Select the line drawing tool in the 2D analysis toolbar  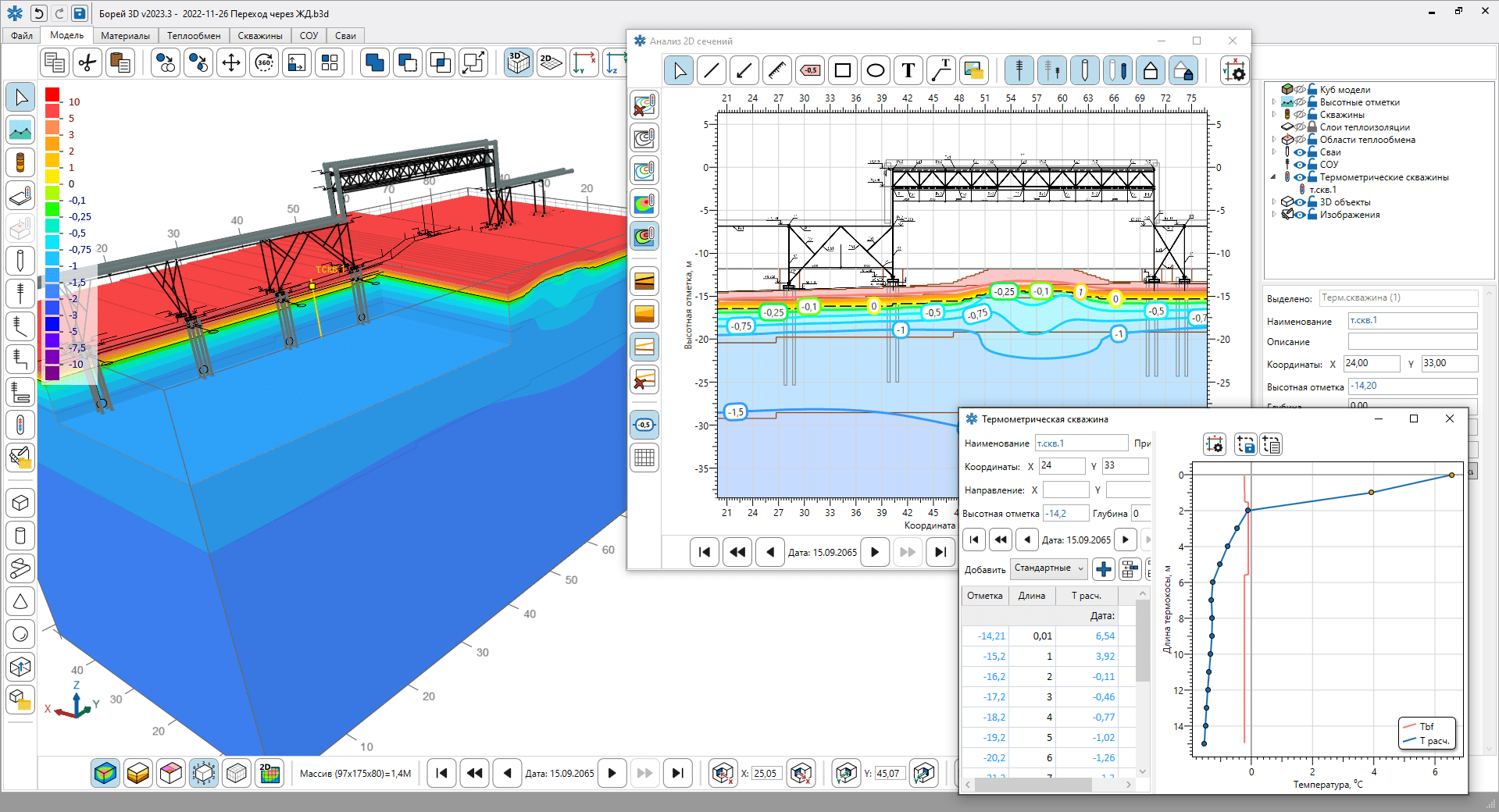(712, 71)
